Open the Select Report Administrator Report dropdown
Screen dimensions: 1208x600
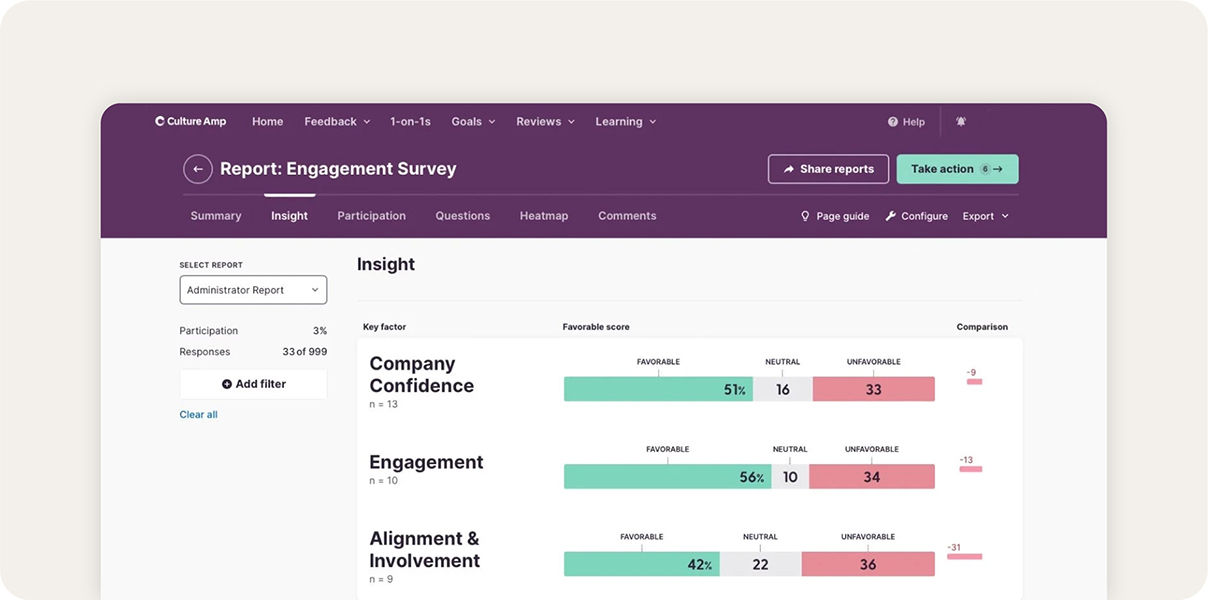[x=253, y=290]
